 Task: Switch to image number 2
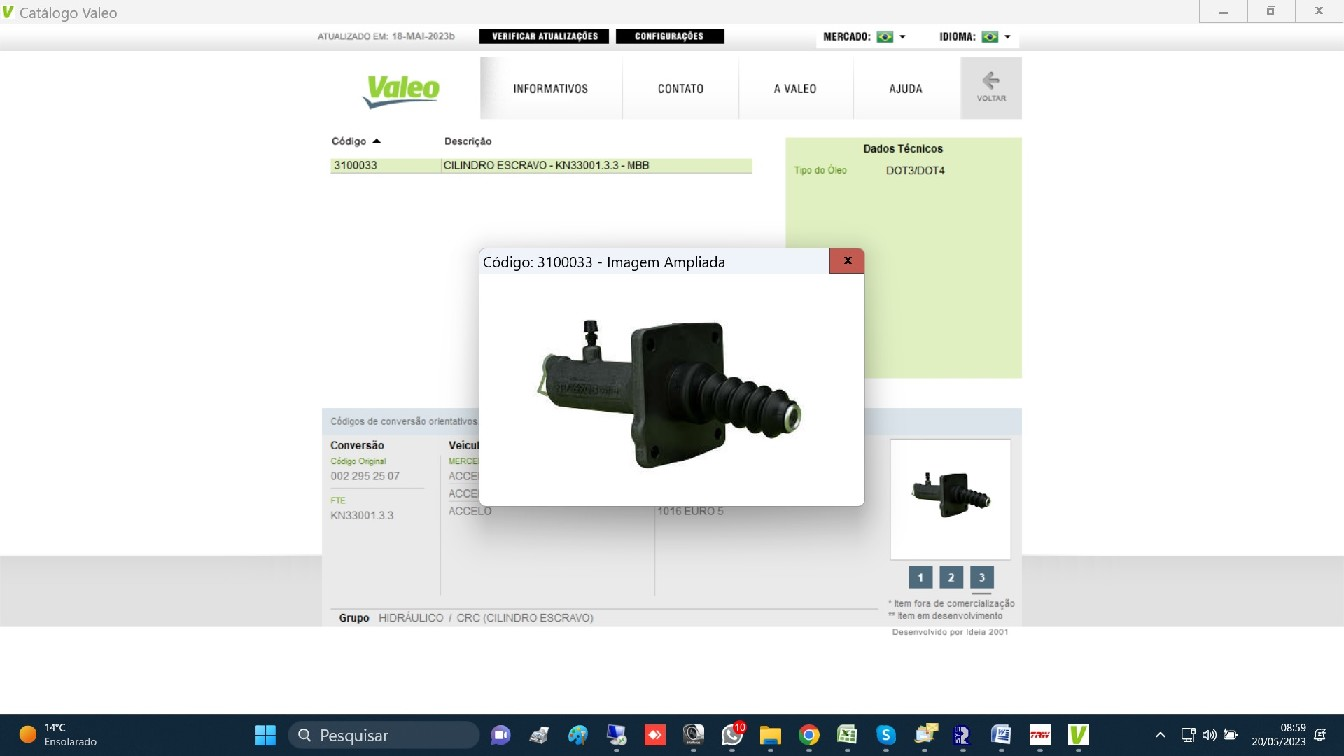point(951,577)
